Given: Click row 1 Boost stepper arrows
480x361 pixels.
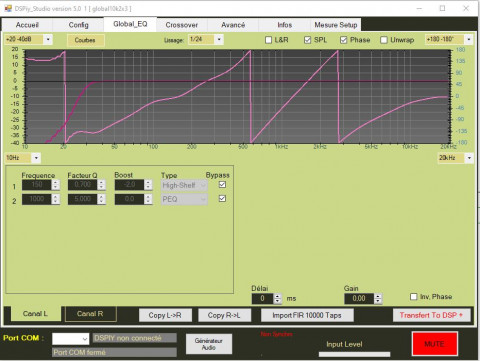Looking at the screenshot, I should pyautogui.click(x=148, y=185).
